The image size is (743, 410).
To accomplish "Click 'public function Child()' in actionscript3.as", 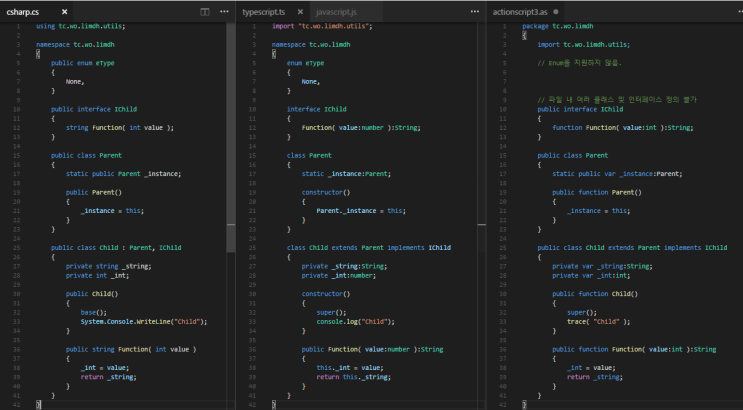I will pyautogui.click(x=595, y=294).
